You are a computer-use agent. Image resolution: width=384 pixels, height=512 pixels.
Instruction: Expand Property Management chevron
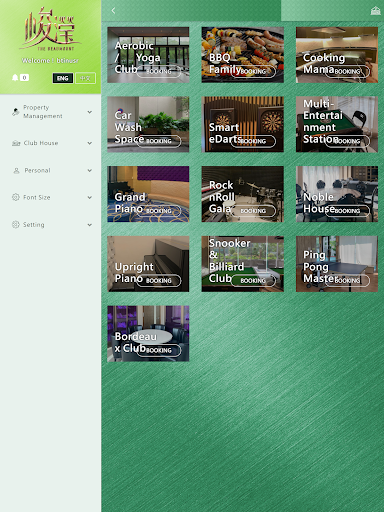click(x=90, y=112)
